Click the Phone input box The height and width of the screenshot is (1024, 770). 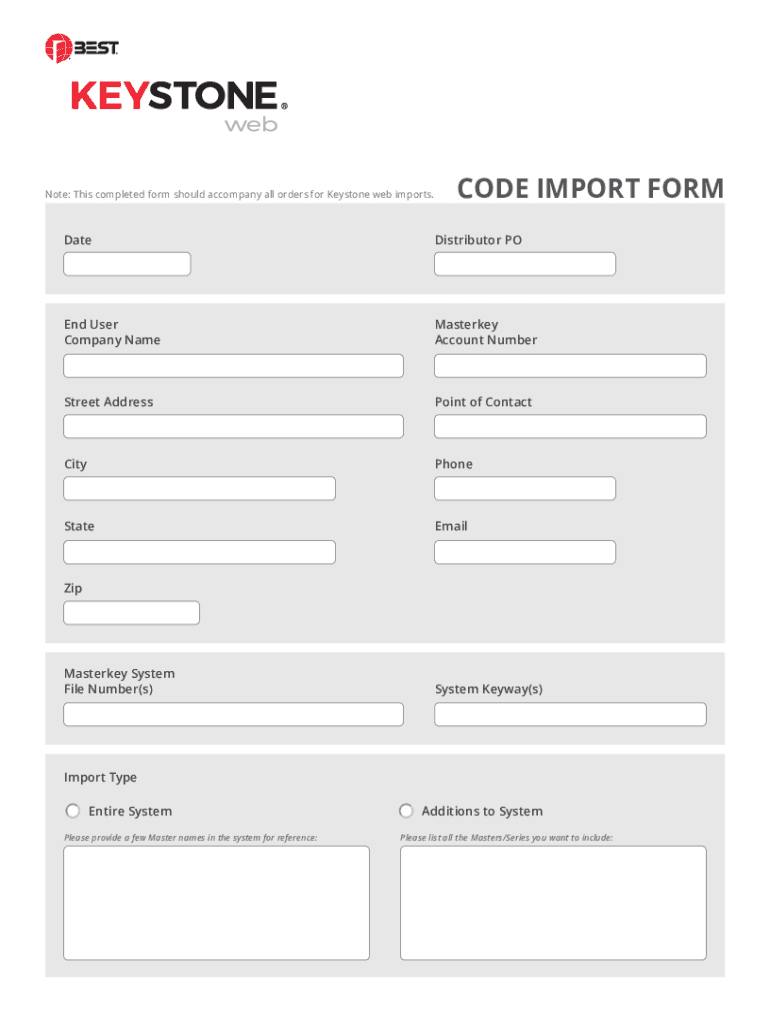pos(525,489)
